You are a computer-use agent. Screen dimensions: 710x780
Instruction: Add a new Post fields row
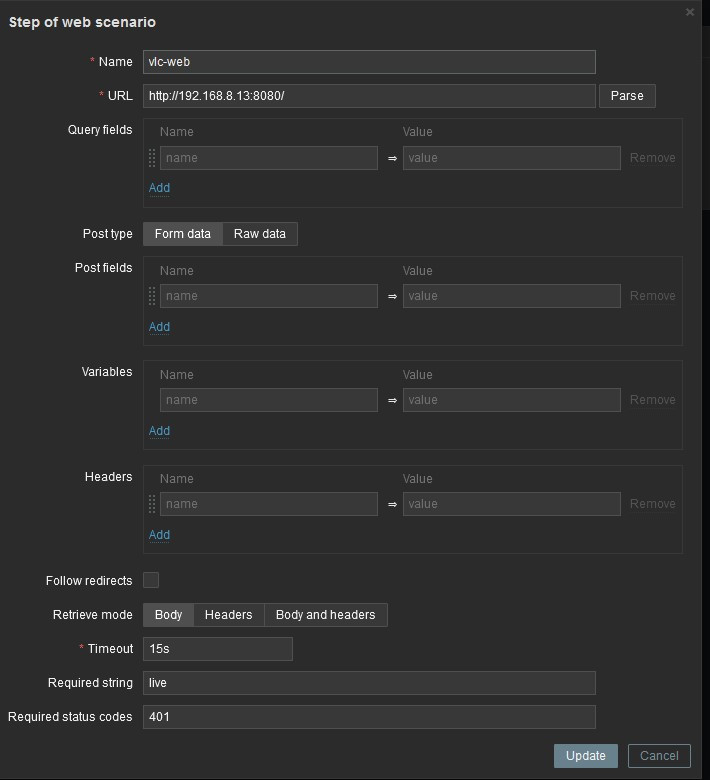coord(159,327)
